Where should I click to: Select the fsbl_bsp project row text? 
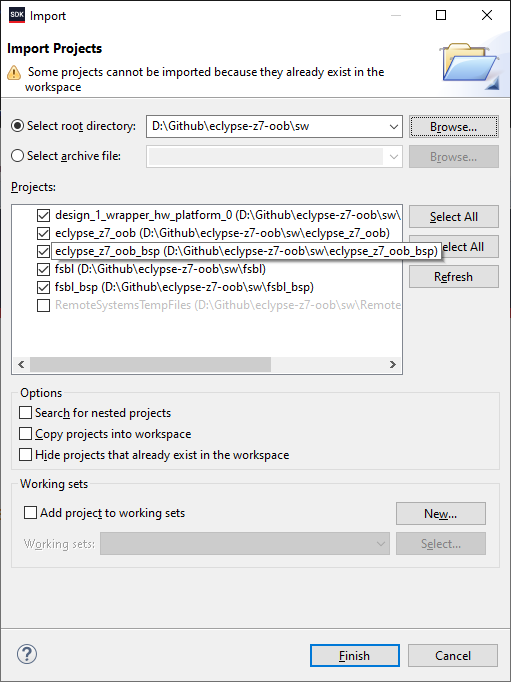click(x=184, y=287)
